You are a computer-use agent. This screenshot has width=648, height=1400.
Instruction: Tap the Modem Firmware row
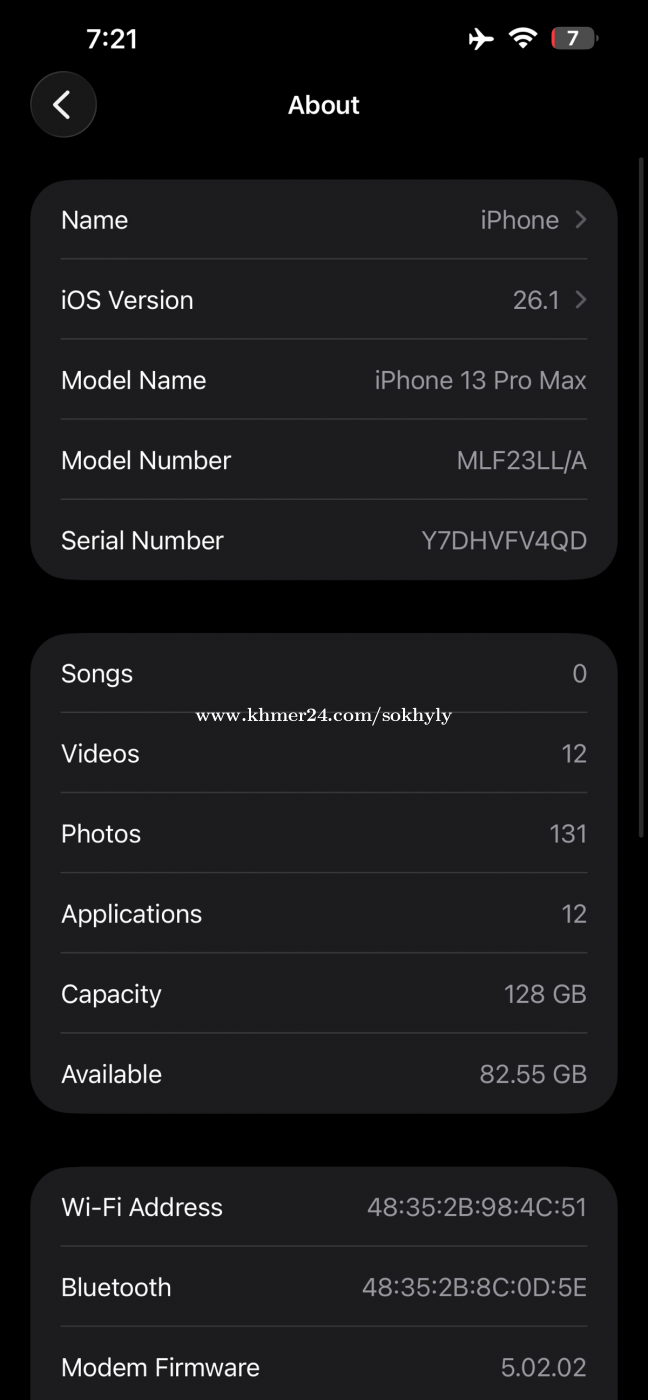(324, 1367)
